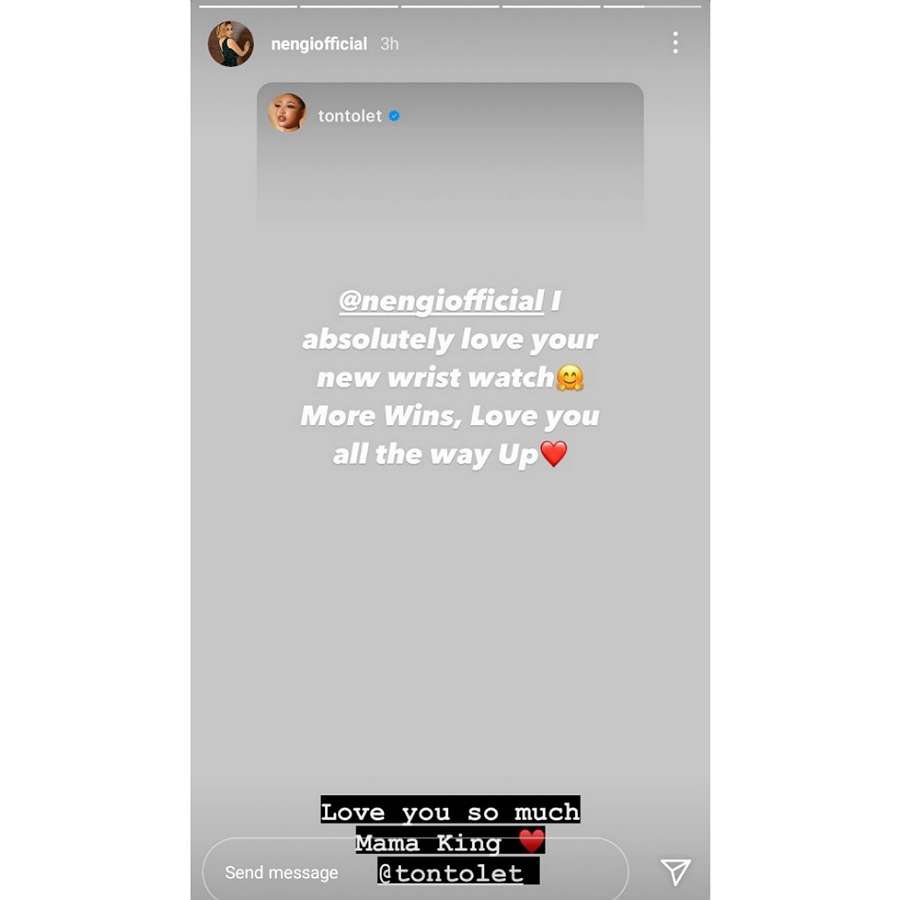Open the three-dot story options menu
The image size is (900, 900).
[675, 43]
